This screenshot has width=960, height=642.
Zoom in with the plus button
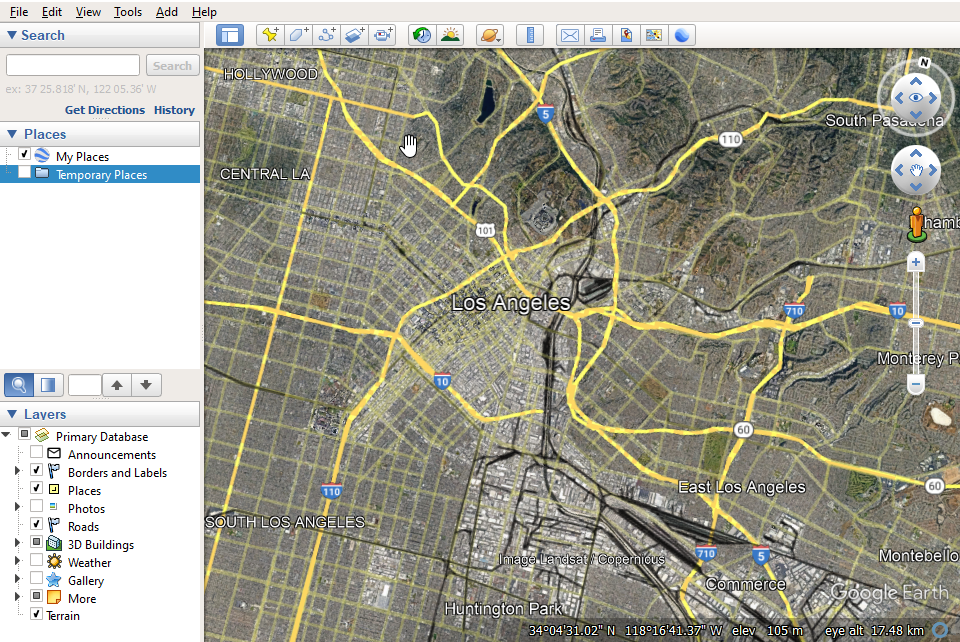tap(916, 263)
